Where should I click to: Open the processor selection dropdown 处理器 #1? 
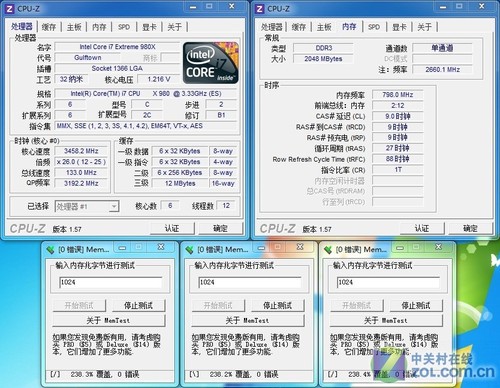click(87, 207)
